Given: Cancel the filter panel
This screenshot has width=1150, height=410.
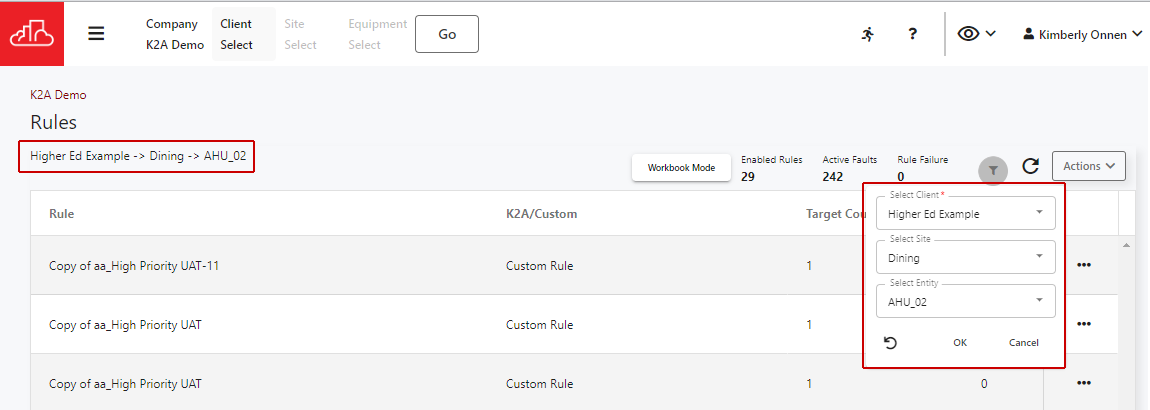Looking at the screenshot, I should [1023, 343].
